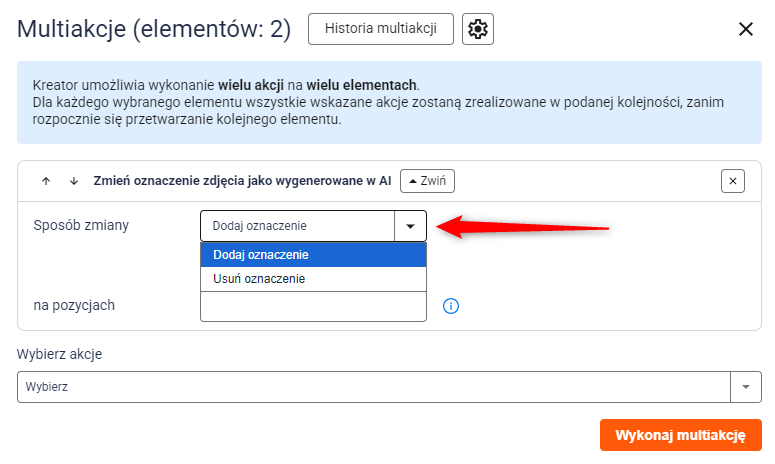Move action up with arrow icon
This screenshot has height=464, width=775.
tap(46, 181)
